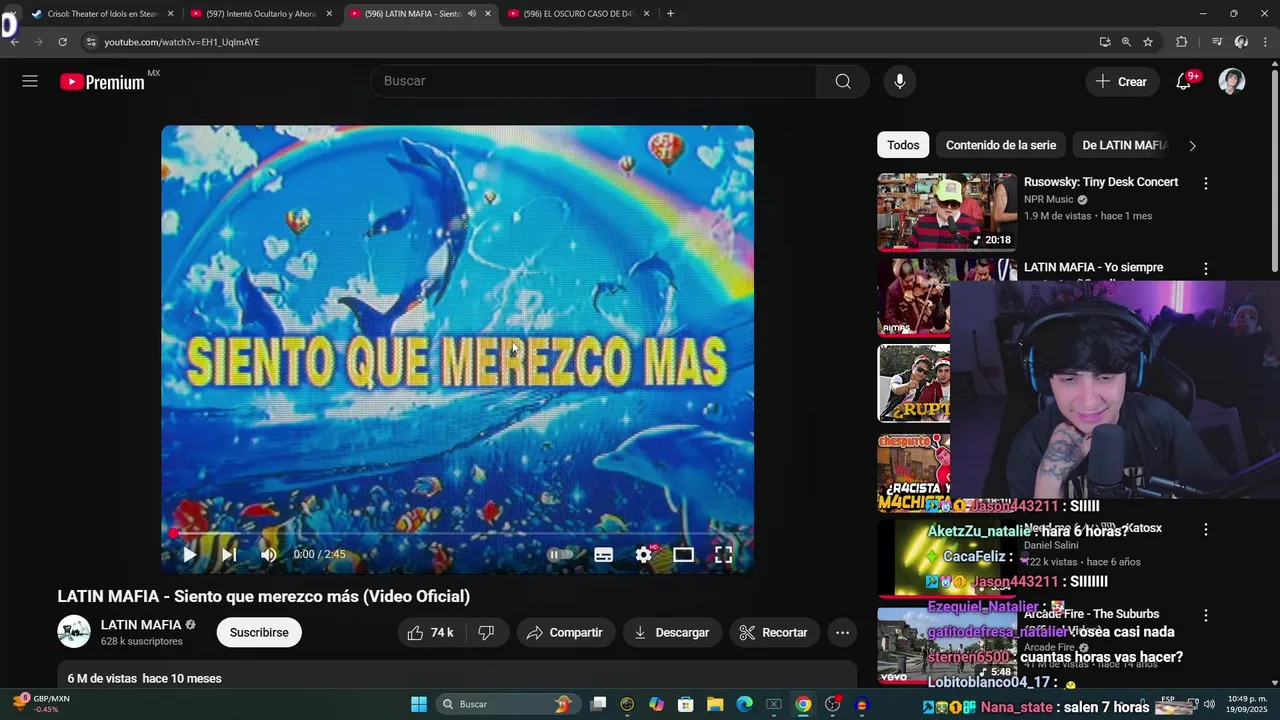
Task: Open File Explorer from taskbar
Action: pos(715,704)
